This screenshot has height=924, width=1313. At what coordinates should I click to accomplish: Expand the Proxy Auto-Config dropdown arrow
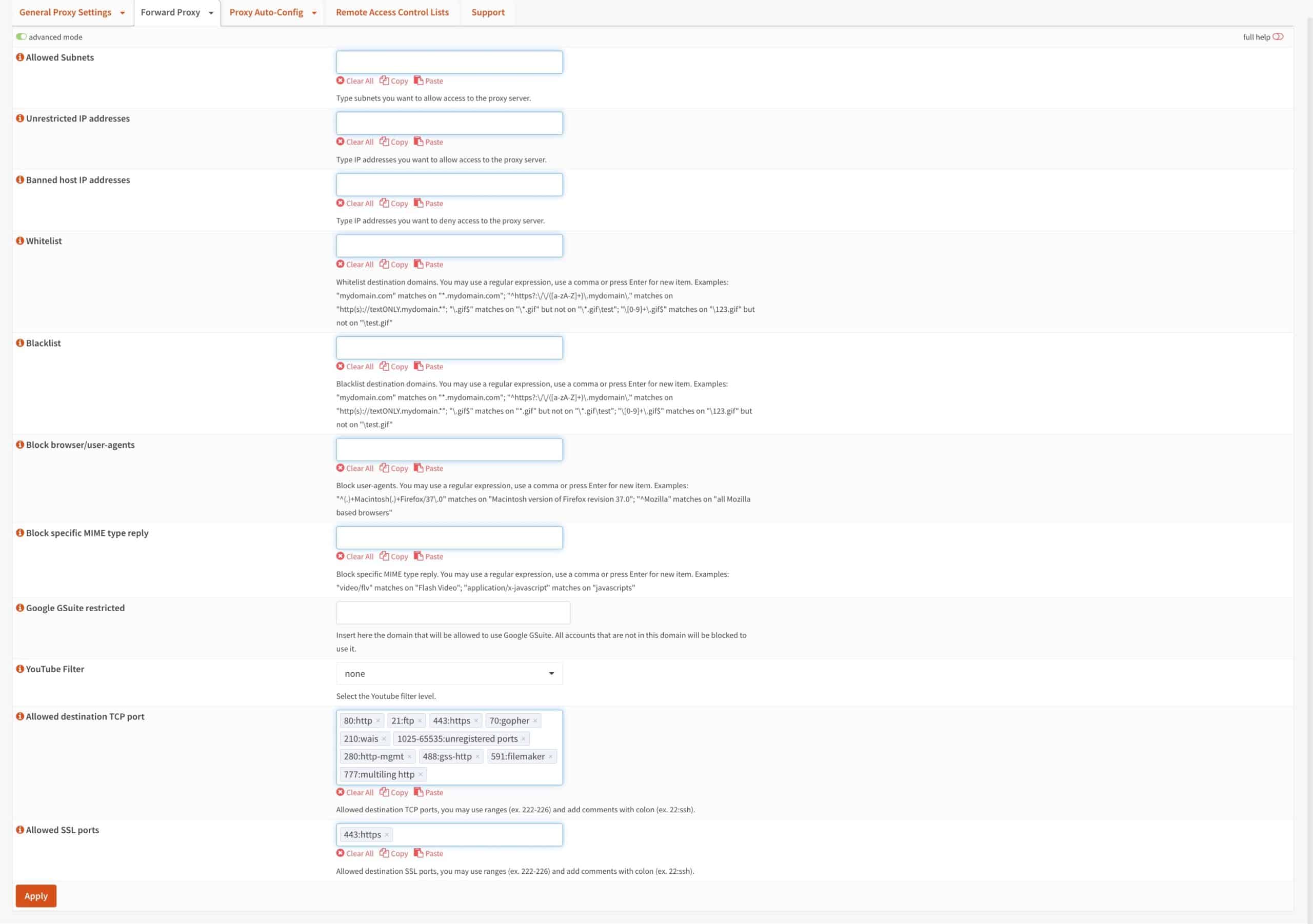pos(313,12)
